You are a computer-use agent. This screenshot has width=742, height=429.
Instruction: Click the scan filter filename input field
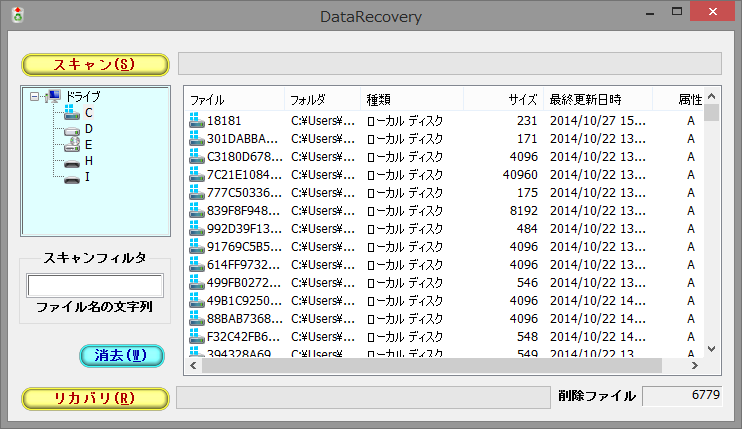coord(95,286)
